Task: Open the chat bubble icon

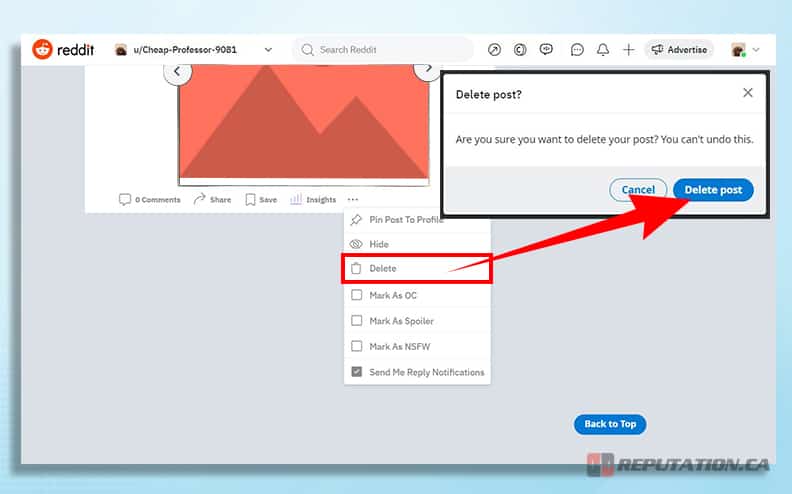Action: 577,49
